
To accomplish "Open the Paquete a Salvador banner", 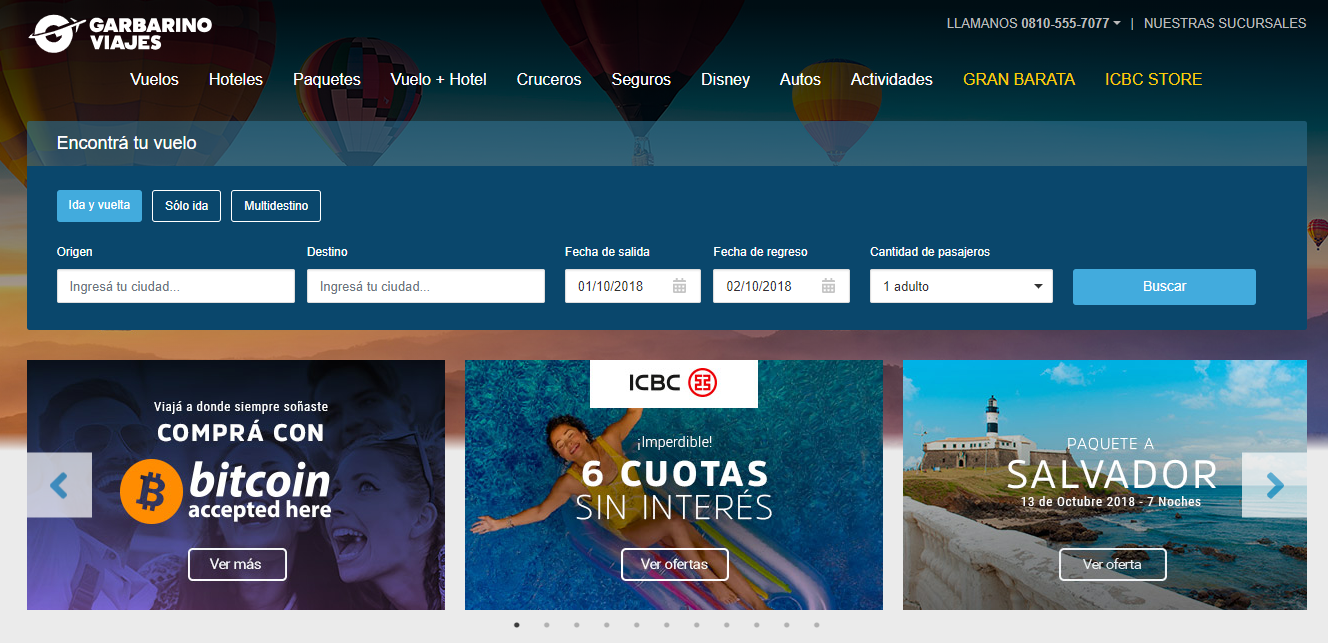I will pos(1105,485).
